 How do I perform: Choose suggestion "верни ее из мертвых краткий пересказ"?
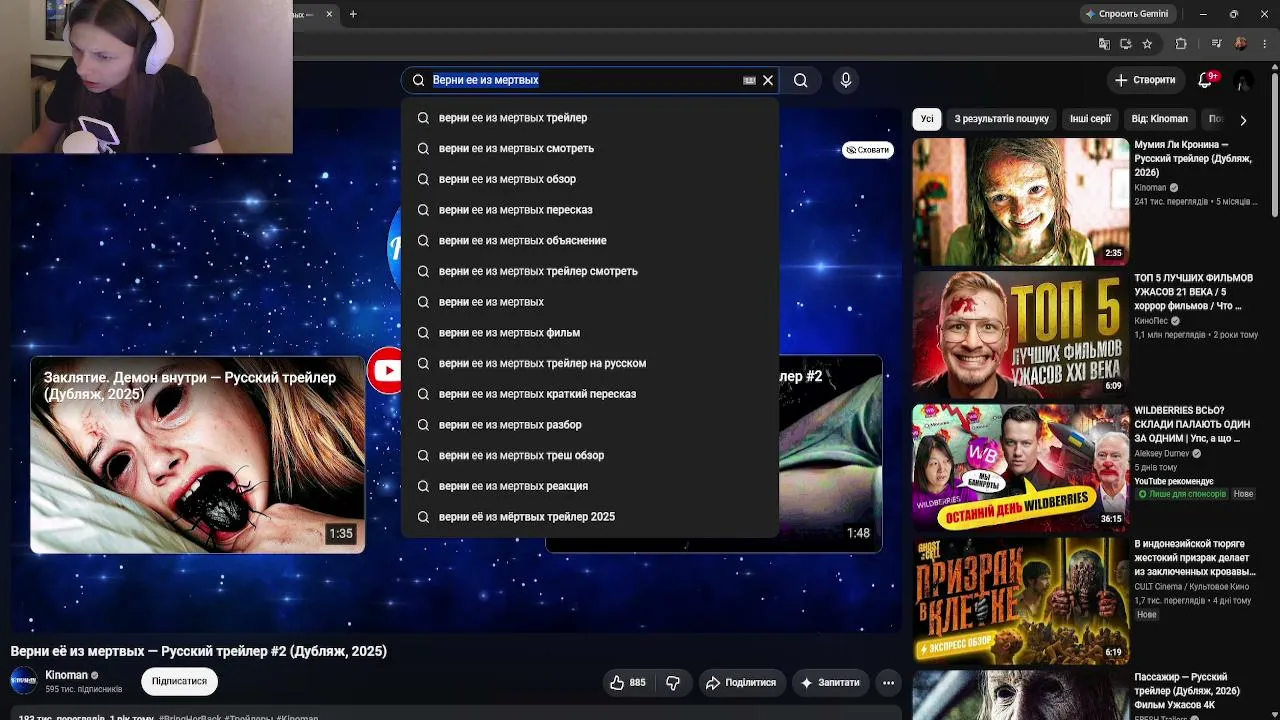click(590, 394)
